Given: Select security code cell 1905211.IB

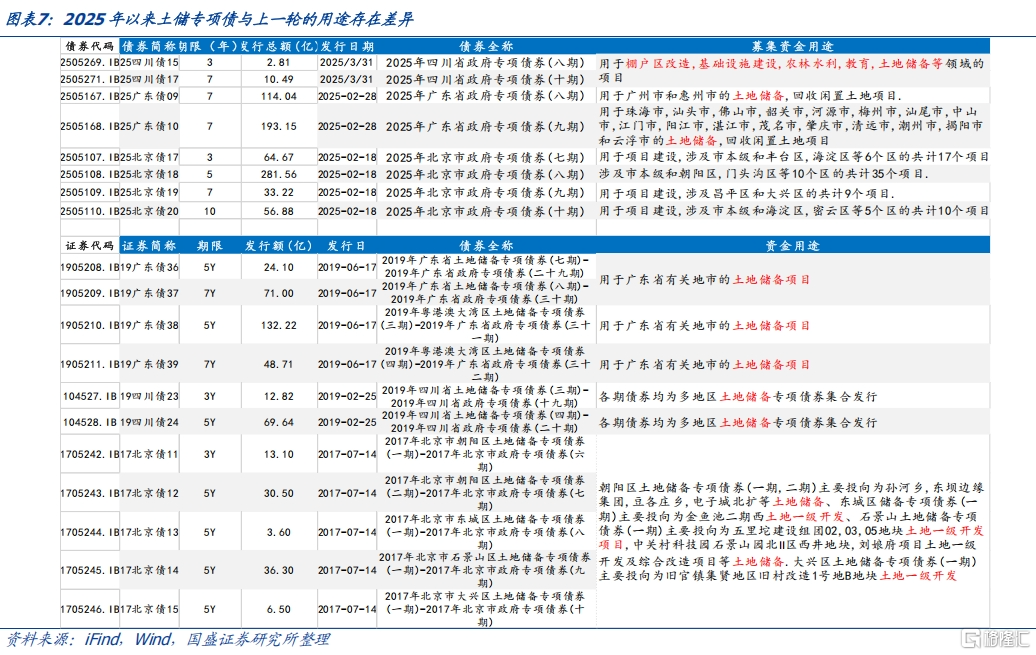Looking at the screenshot, I should point(90,364).
